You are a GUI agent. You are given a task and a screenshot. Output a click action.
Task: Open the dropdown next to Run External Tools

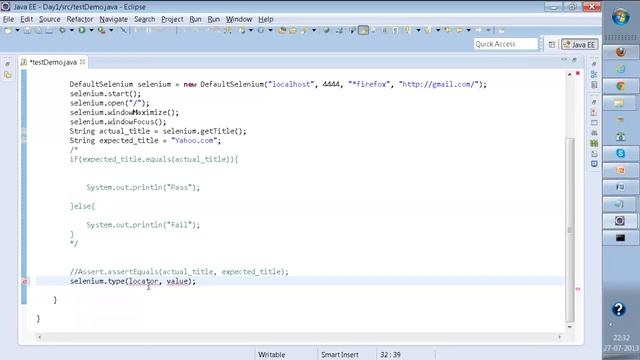(x=111, y=30)
